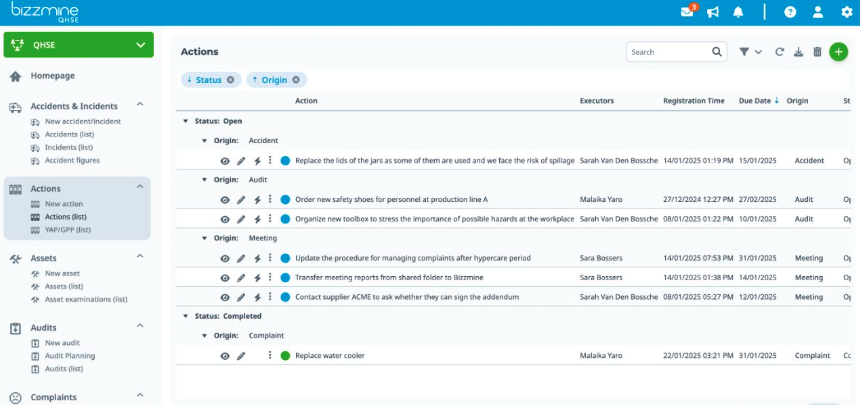Remove the Origin grouping chip

[297, 80]
